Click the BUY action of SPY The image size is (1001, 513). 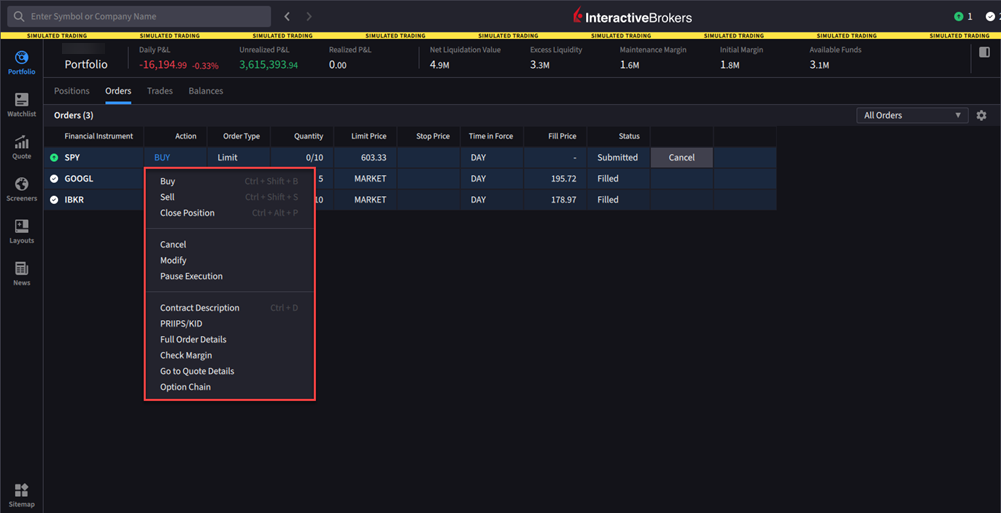click(x=162, y=158)
